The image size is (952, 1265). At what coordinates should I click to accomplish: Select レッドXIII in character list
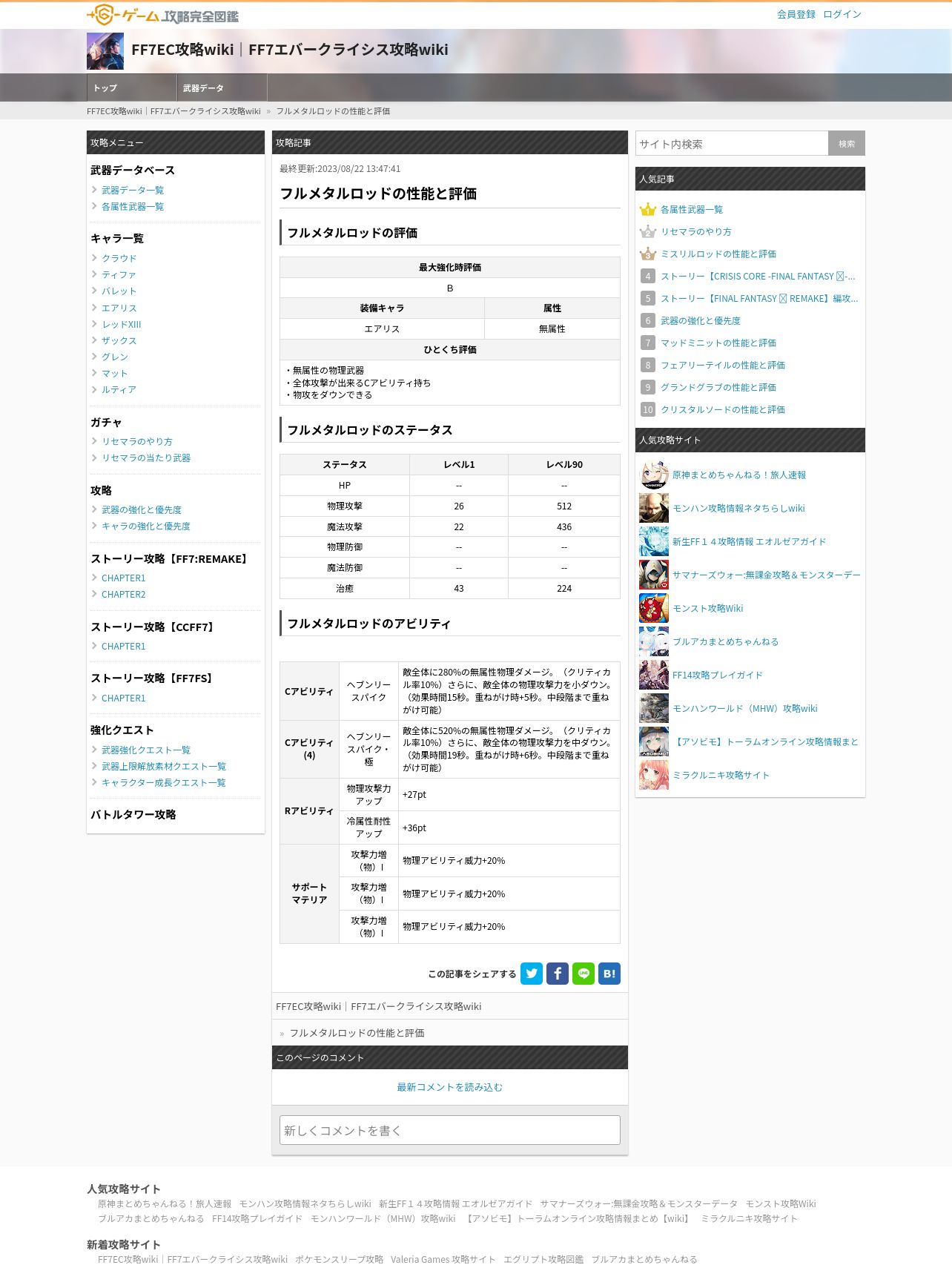point(122,324)
